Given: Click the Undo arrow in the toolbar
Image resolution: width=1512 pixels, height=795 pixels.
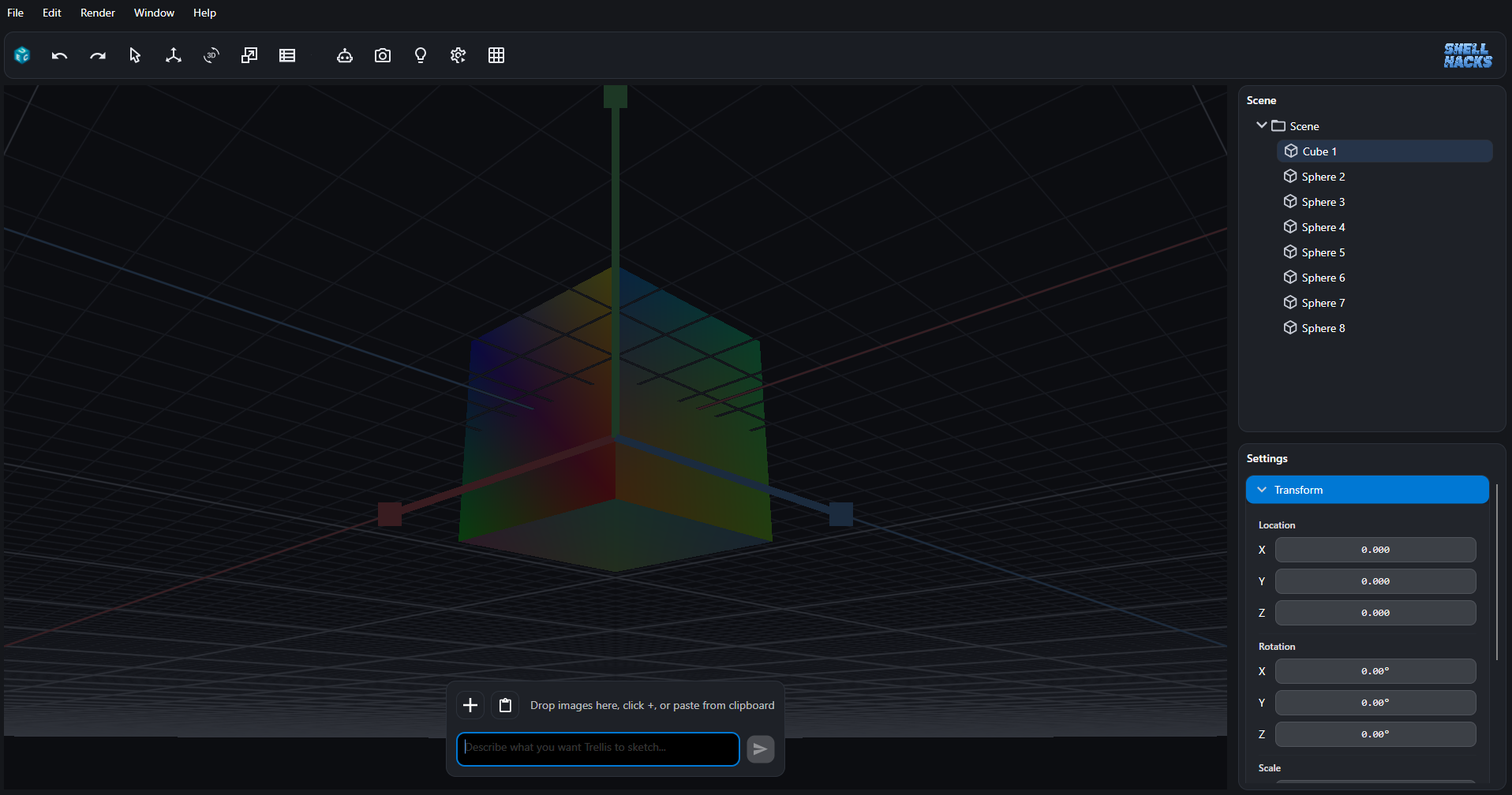Looking at the screenshot, I should (x=59, y=55).
